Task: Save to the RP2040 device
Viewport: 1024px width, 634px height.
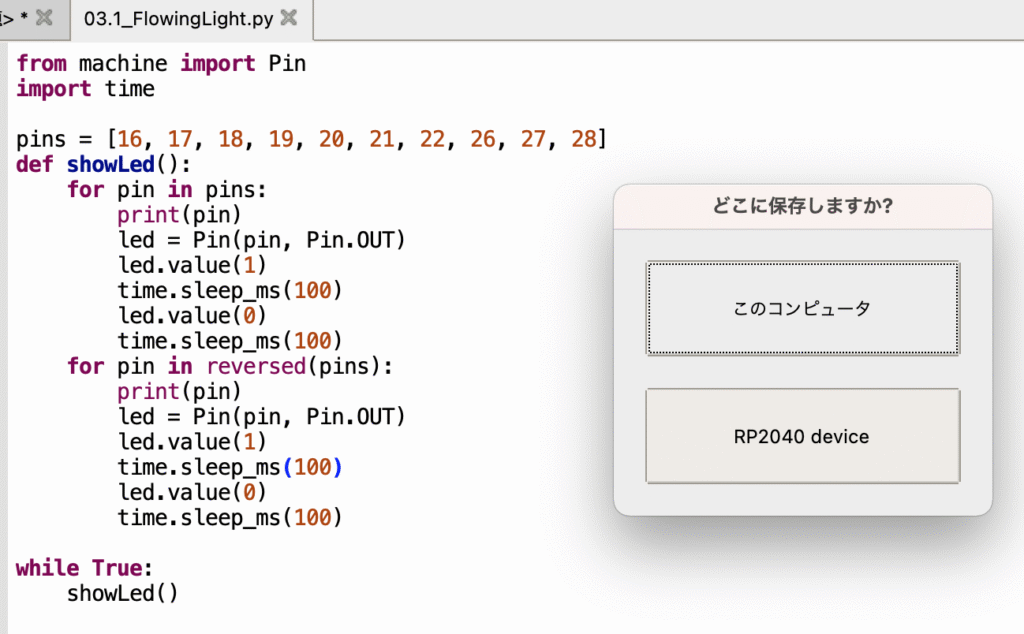Action: (802, 436)
